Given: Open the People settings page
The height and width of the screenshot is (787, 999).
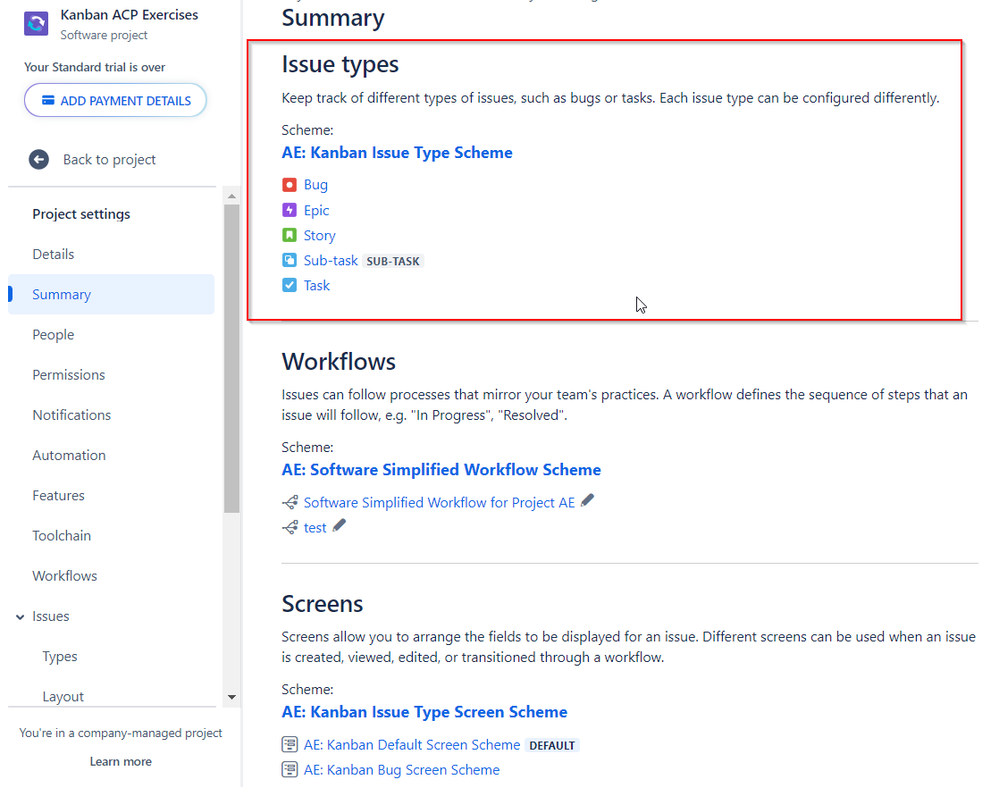Looking at the screenshot, I should point(54,335).
